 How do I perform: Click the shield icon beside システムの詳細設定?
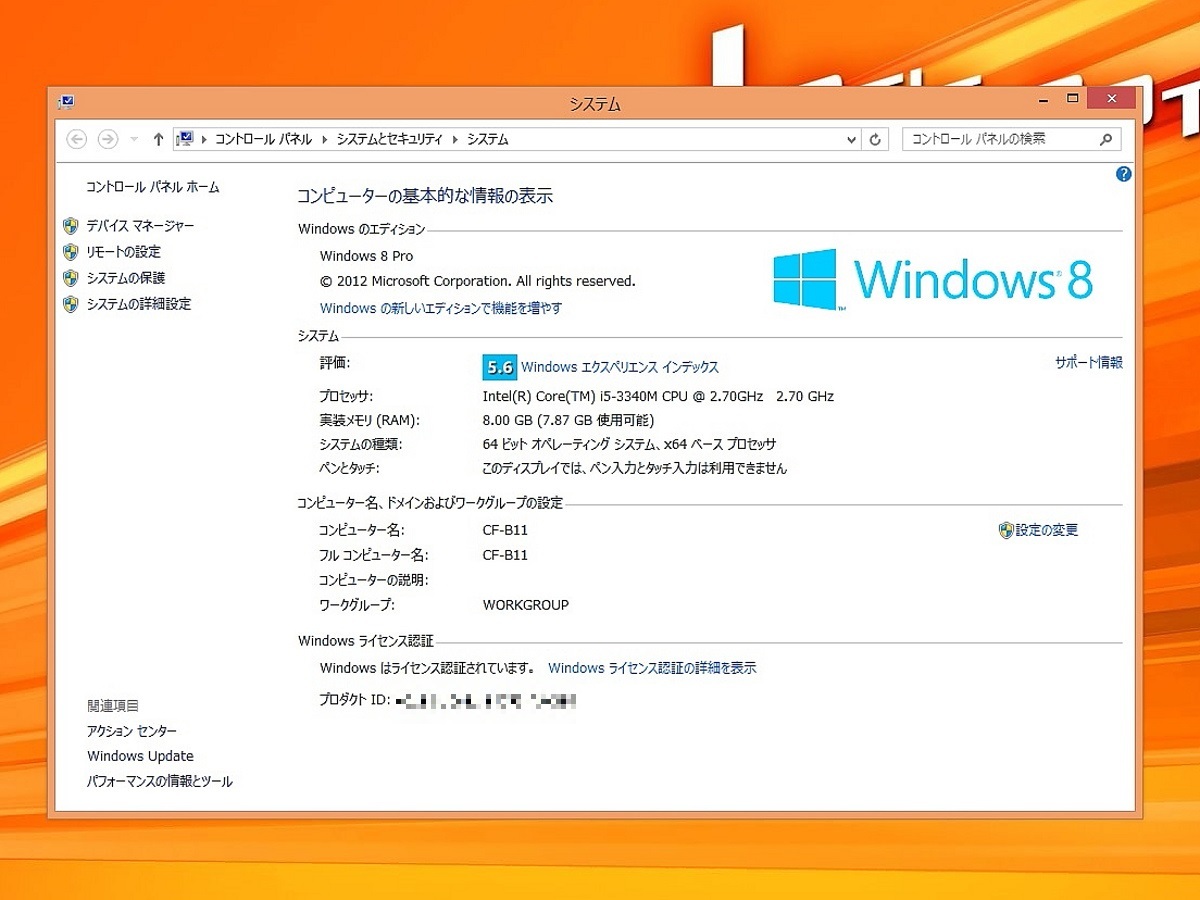(70, 304)
